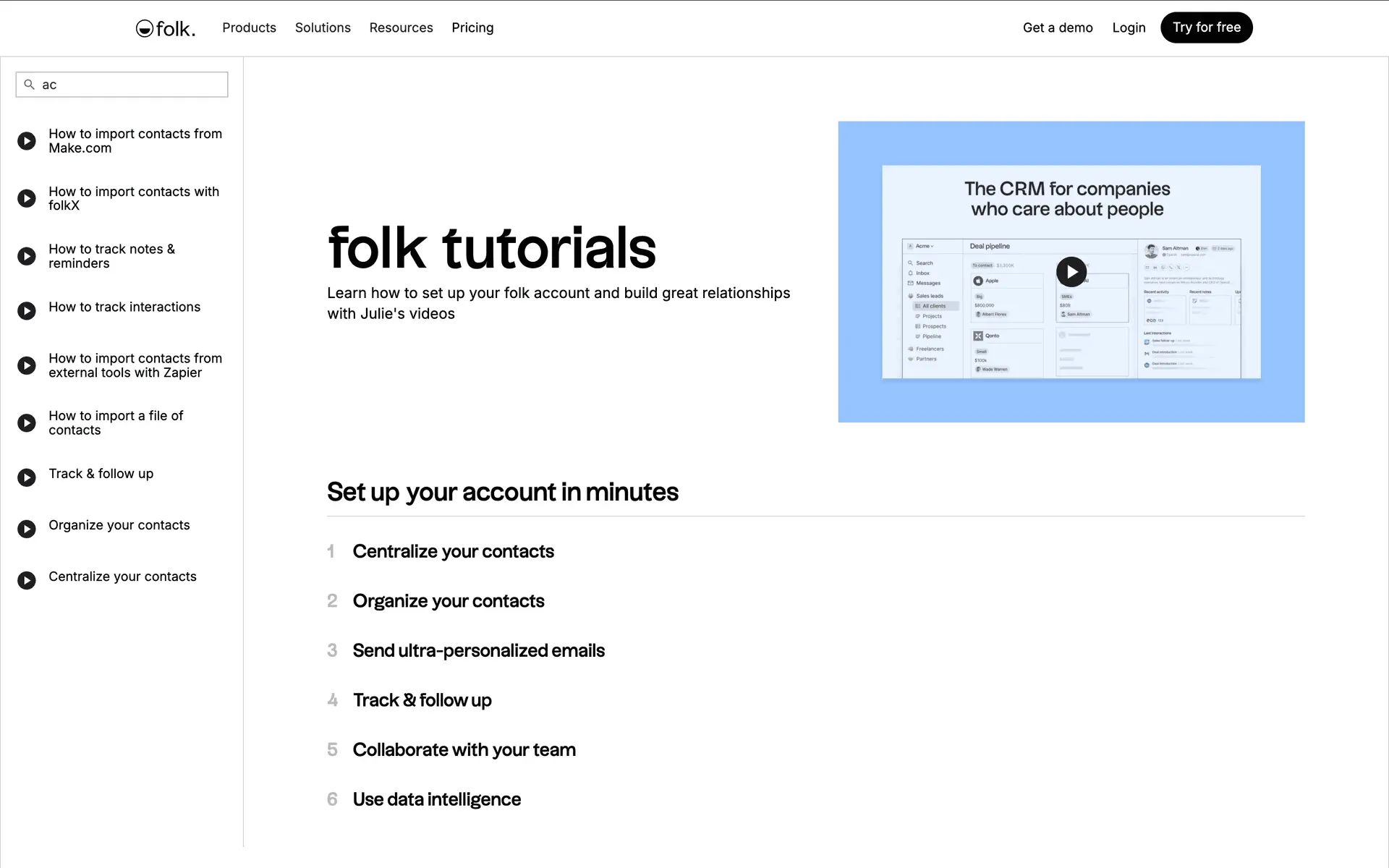Click the folk logo in header
Image resolution: width=1389 pixels, height=868 pixels.
(x=166, y=28)
